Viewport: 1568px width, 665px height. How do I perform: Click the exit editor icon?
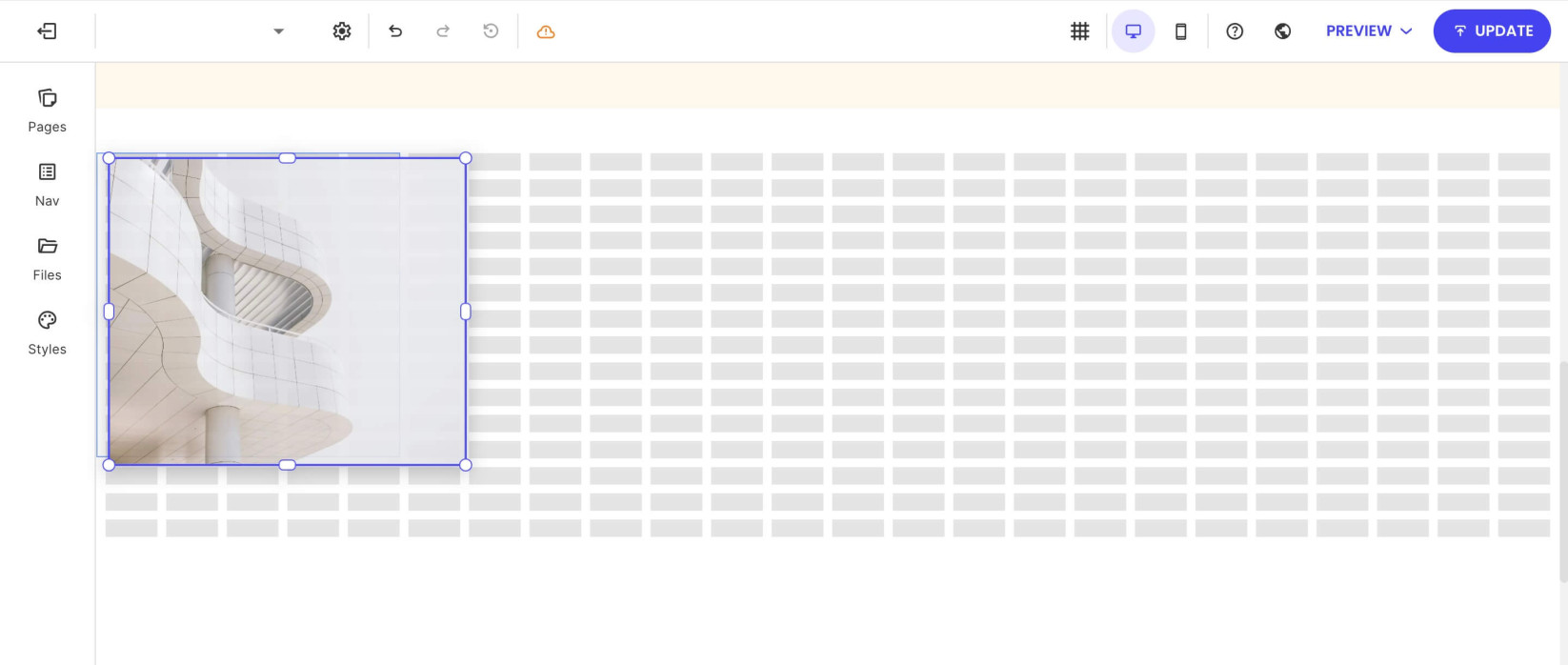coord(47,31)
